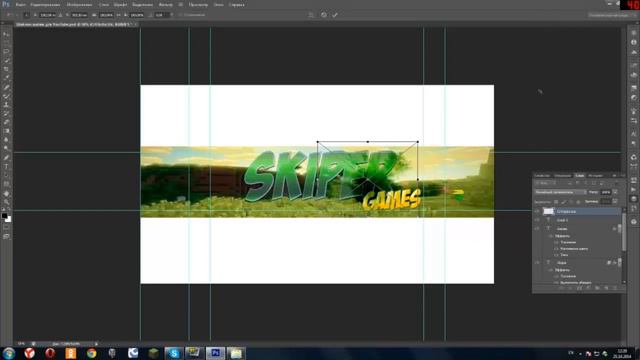Switch to warp mode icon
The height and width of the screenshot is (360, 640).
tap(311, 15)
